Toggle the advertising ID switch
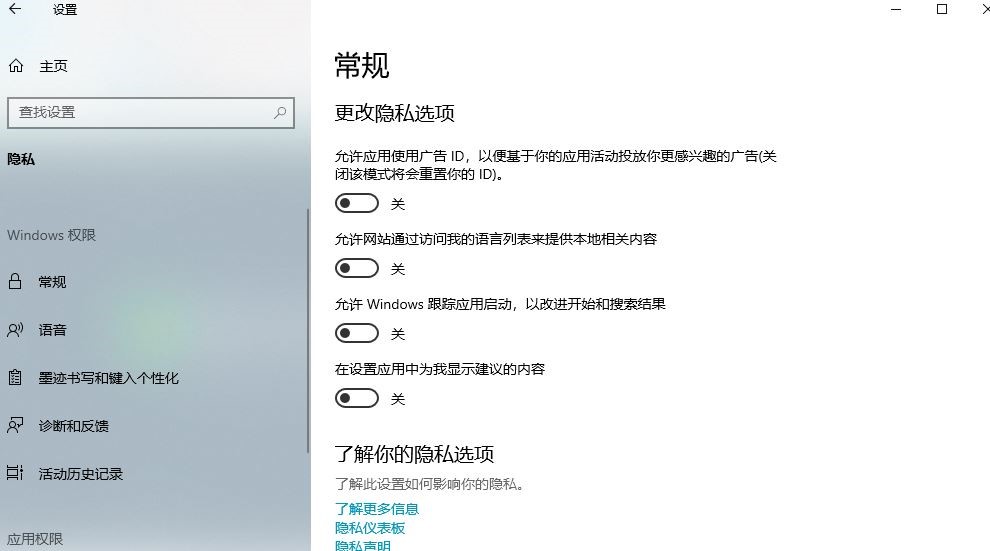 point(357,203)
